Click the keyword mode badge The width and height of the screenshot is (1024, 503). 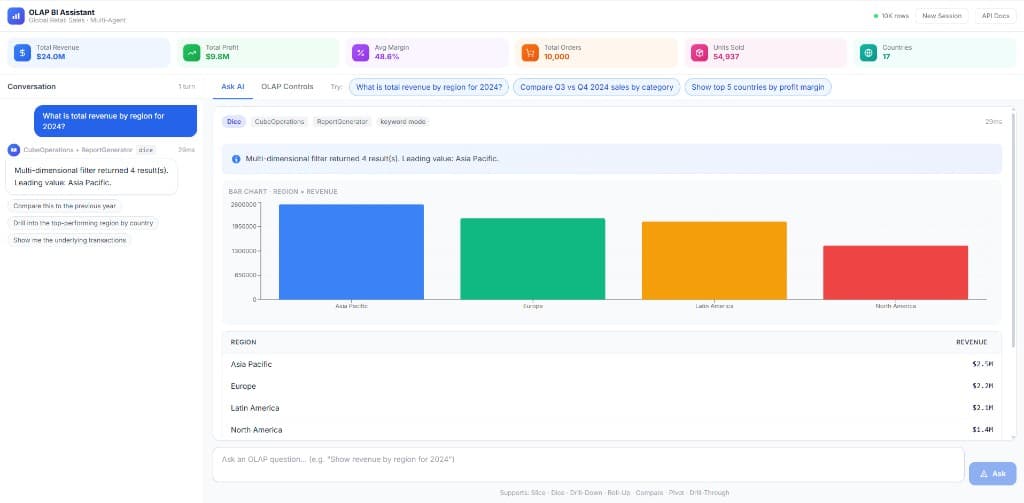coord(402,122)
